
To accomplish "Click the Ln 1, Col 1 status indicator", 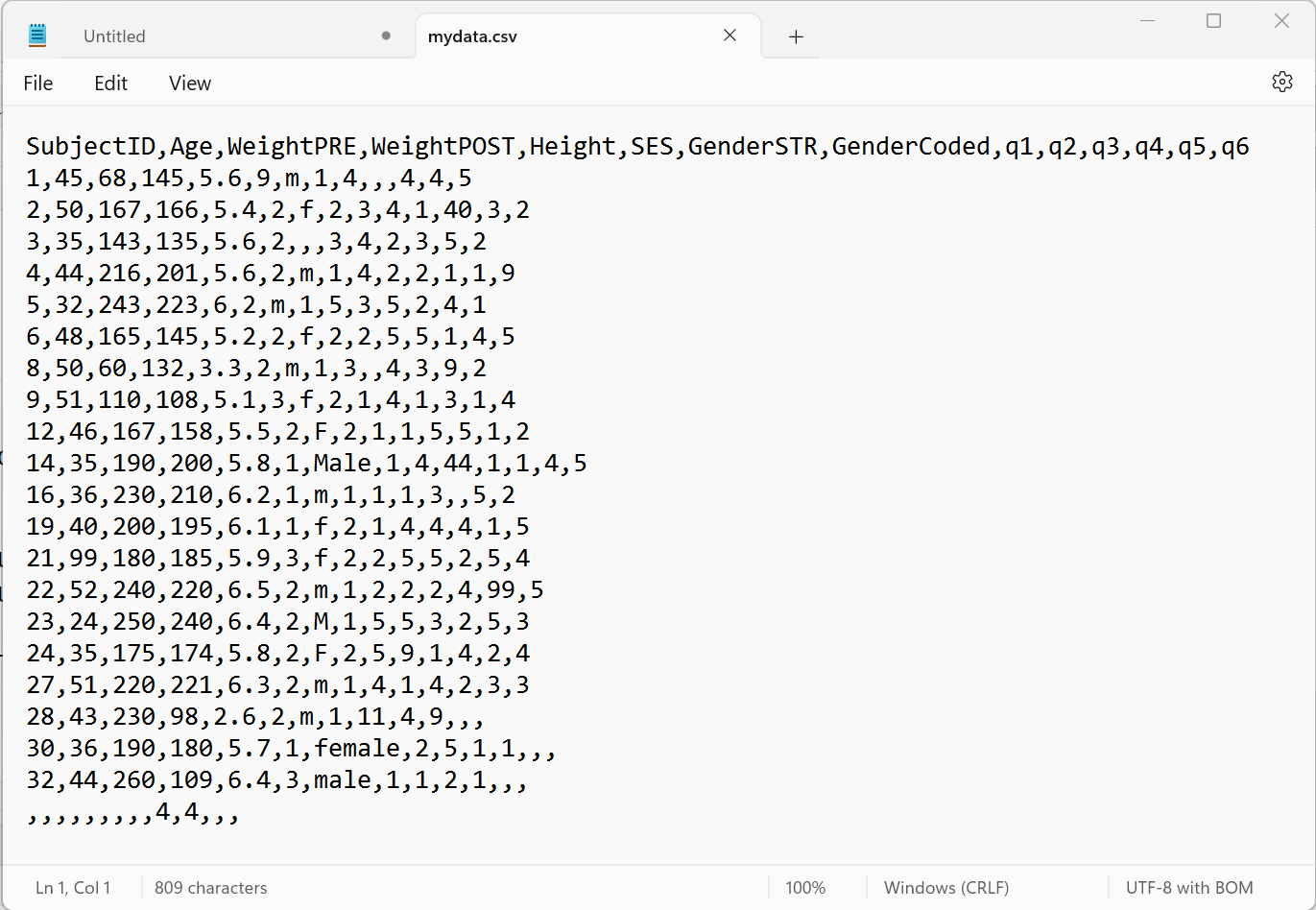I will [73, 888].
